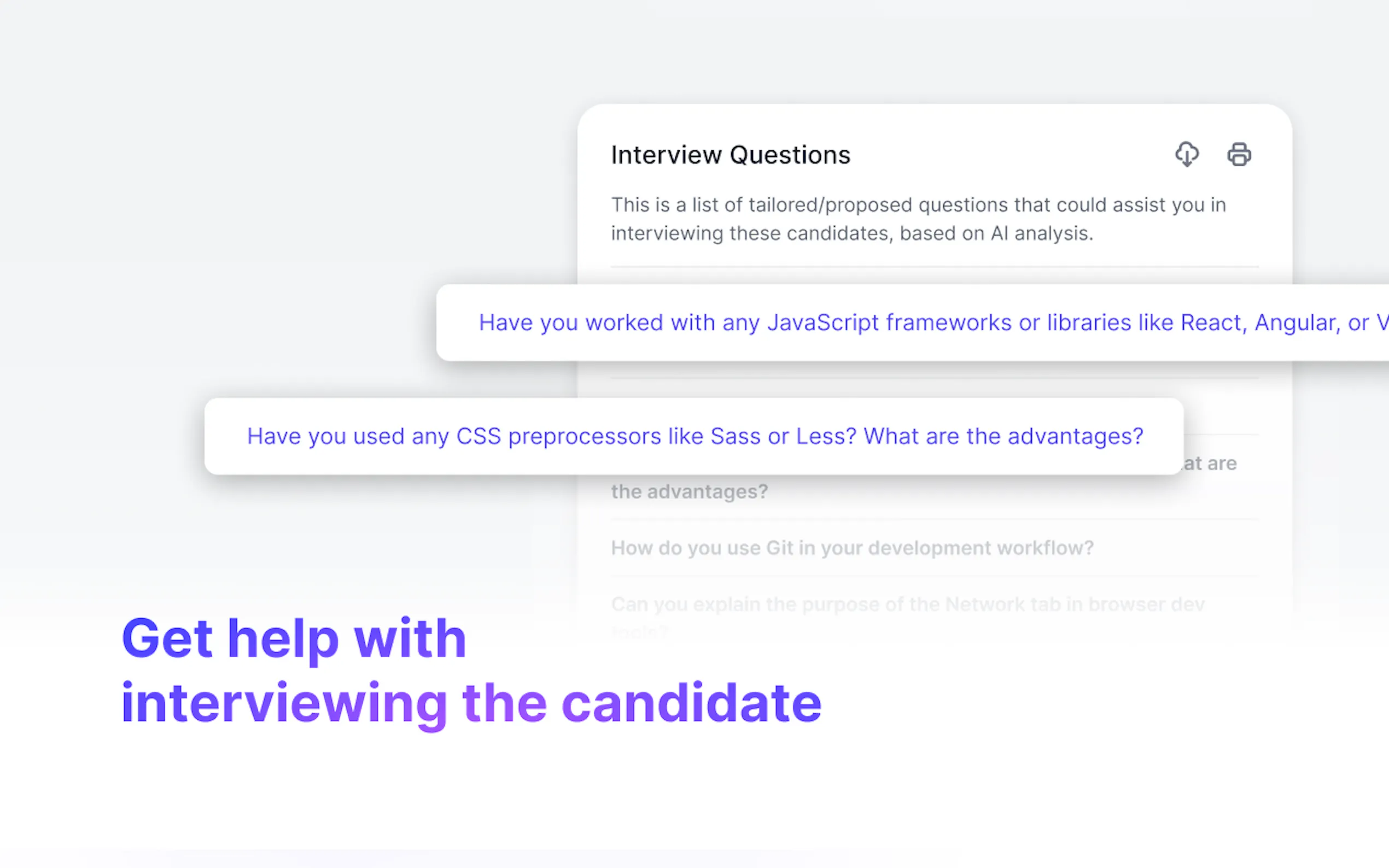Click the word "JavaScript" in frameworks question
This screenshot has height=868, width=1389.
[x=822, y=322]
